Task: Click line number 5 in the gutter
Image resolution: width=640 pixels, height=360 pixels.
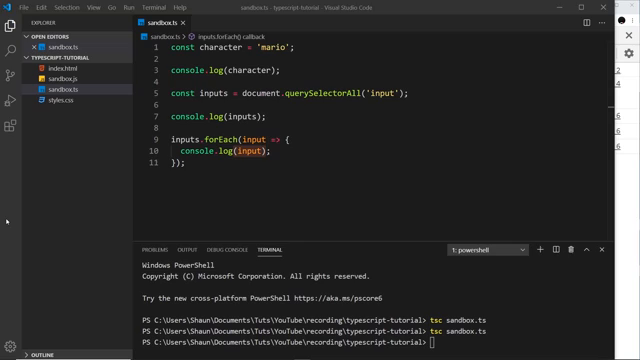Action: point(156,93)
